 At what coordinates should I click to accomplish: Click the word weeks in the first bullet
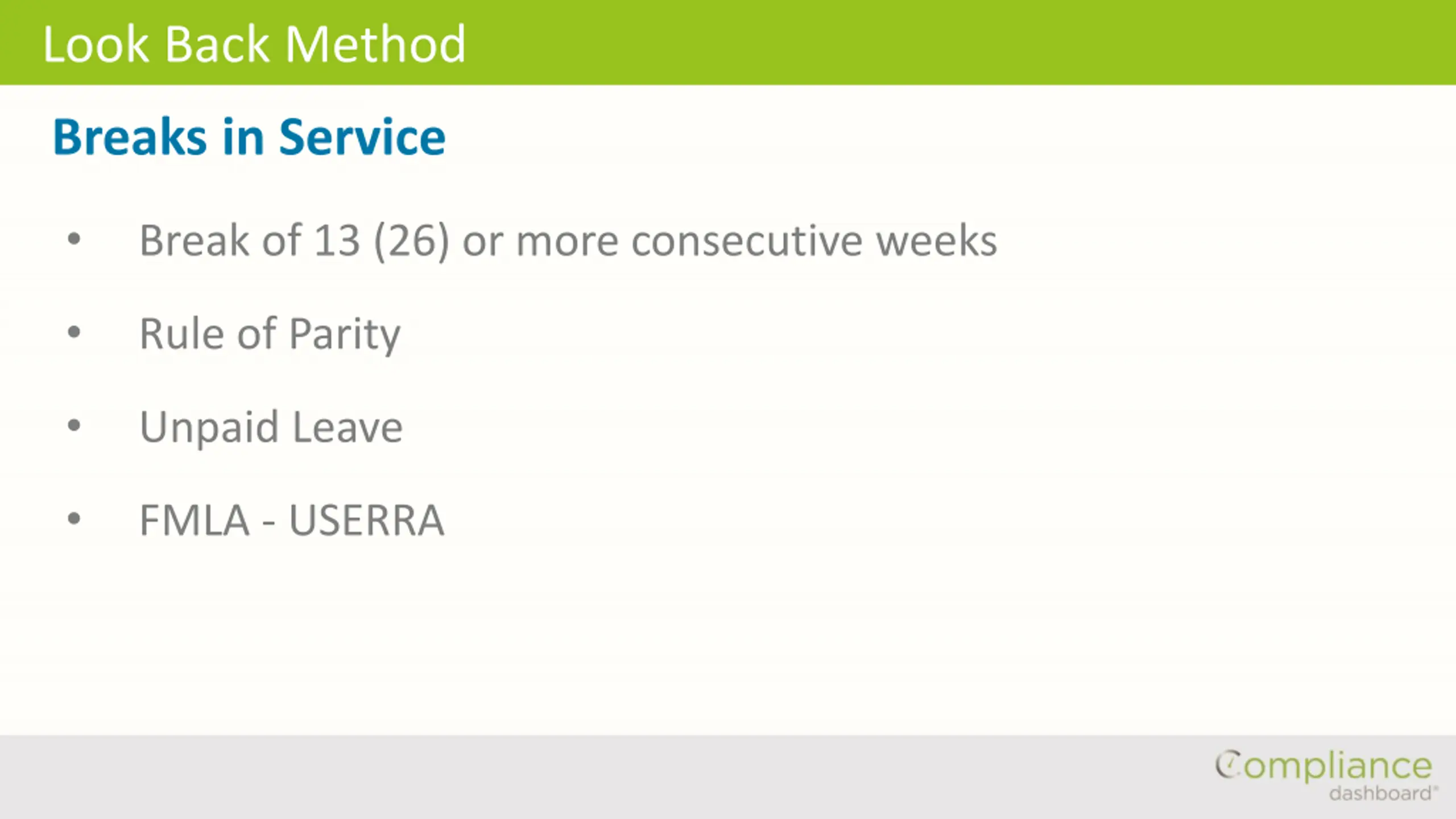937,241
